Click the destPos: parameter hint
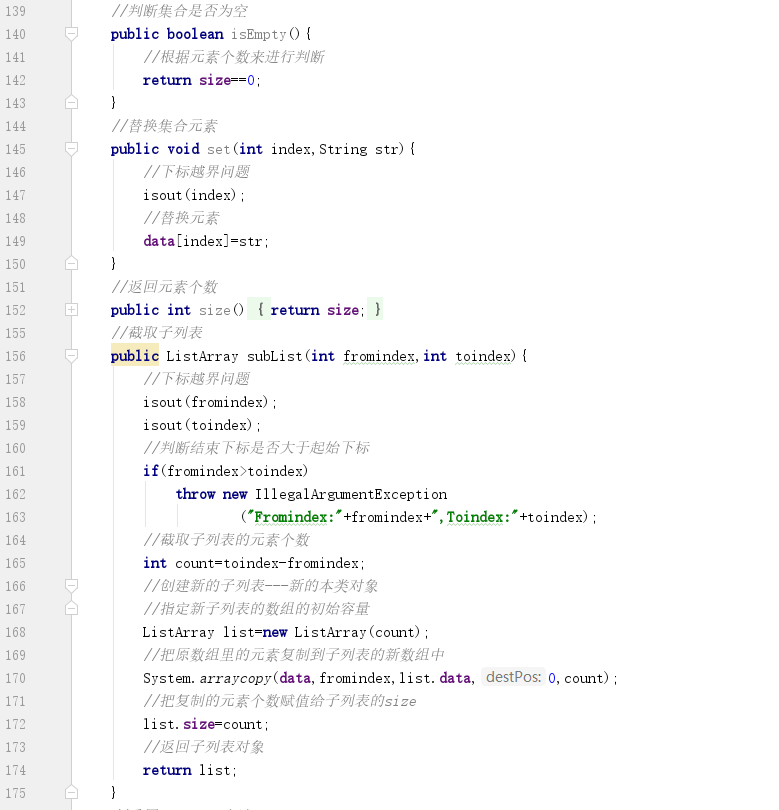Image resolution: width=779 pixels, height=810 pixels. (513, 677)
